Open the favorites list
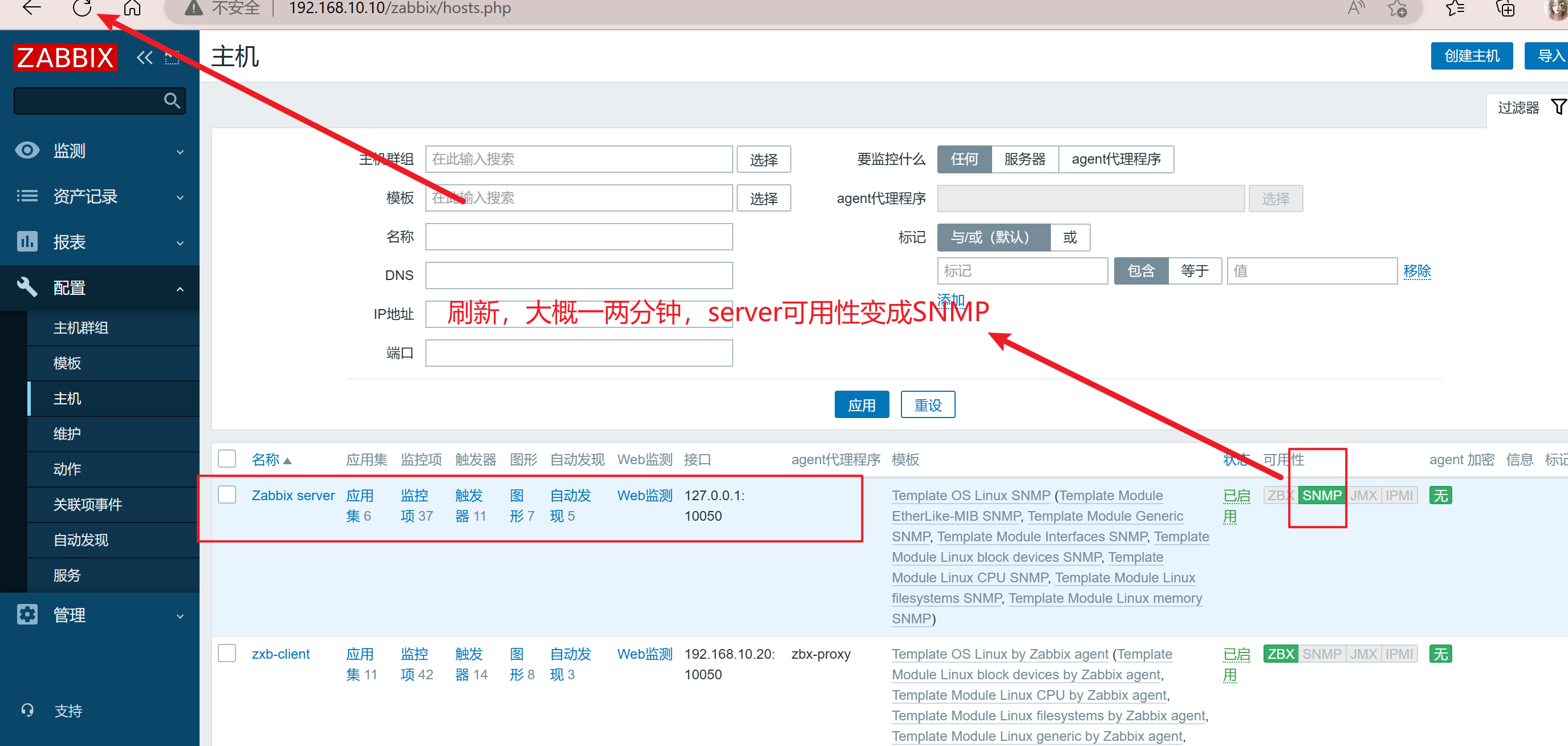Screen dimensions: 1568x746 point(1455,8)
